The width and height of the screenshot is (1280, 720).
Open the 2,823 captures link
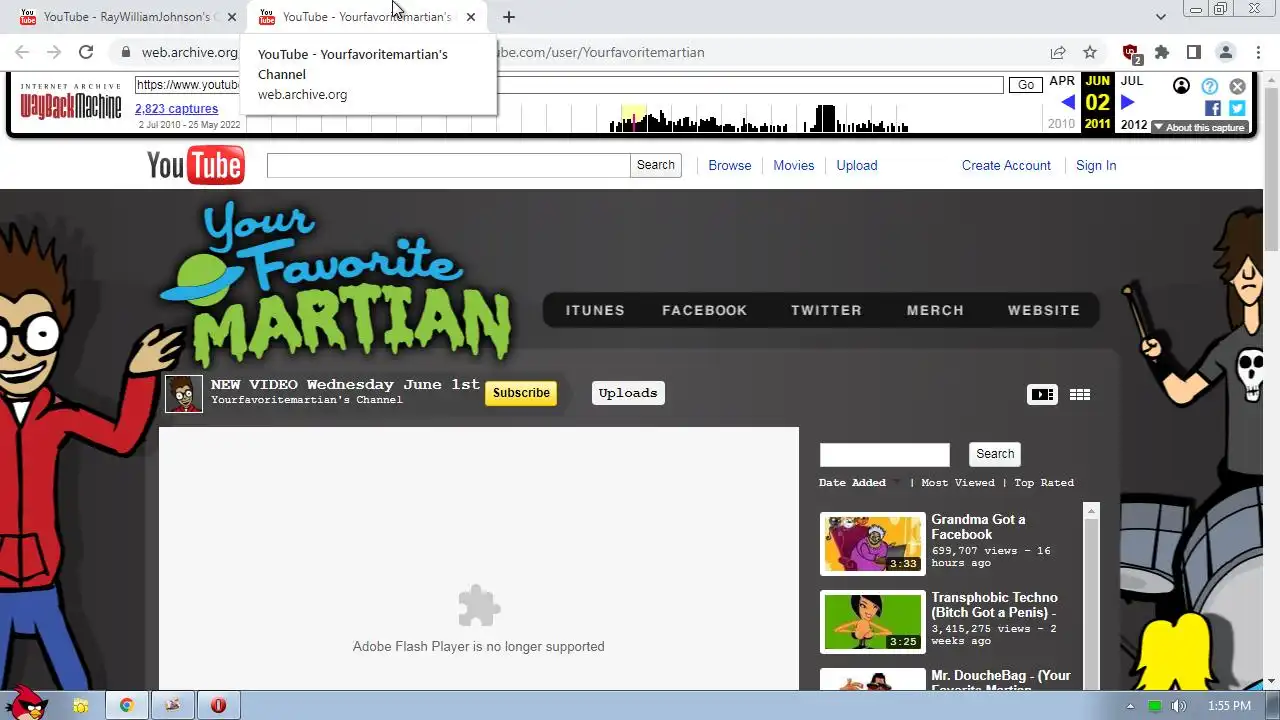click(176, 109)
